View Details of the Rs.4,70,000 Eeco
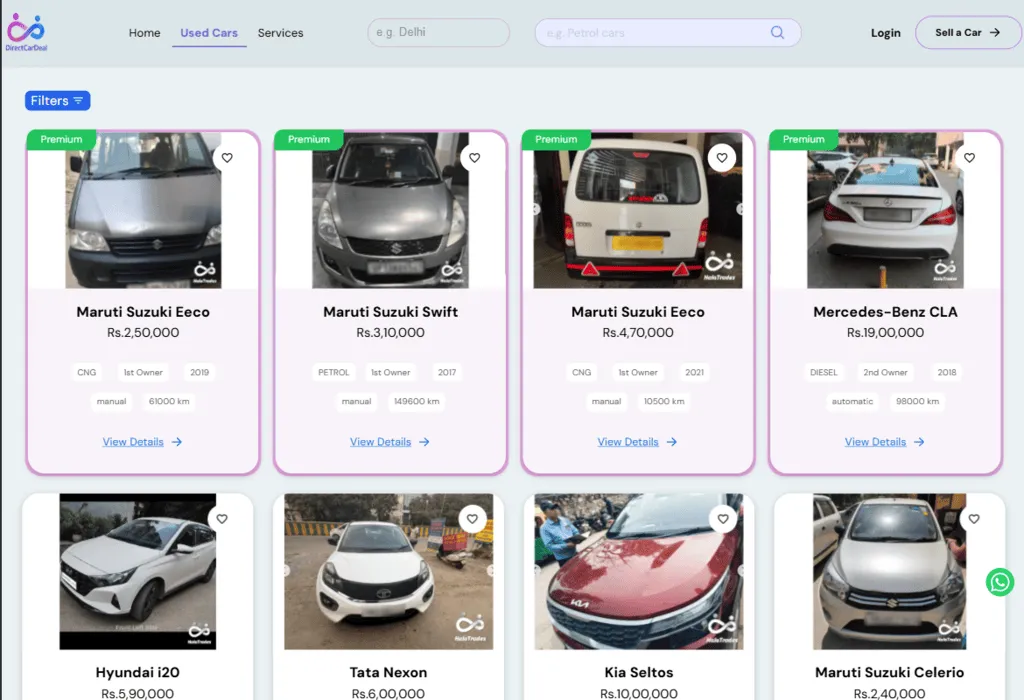 pyautogui.click(x=637, y=442)
